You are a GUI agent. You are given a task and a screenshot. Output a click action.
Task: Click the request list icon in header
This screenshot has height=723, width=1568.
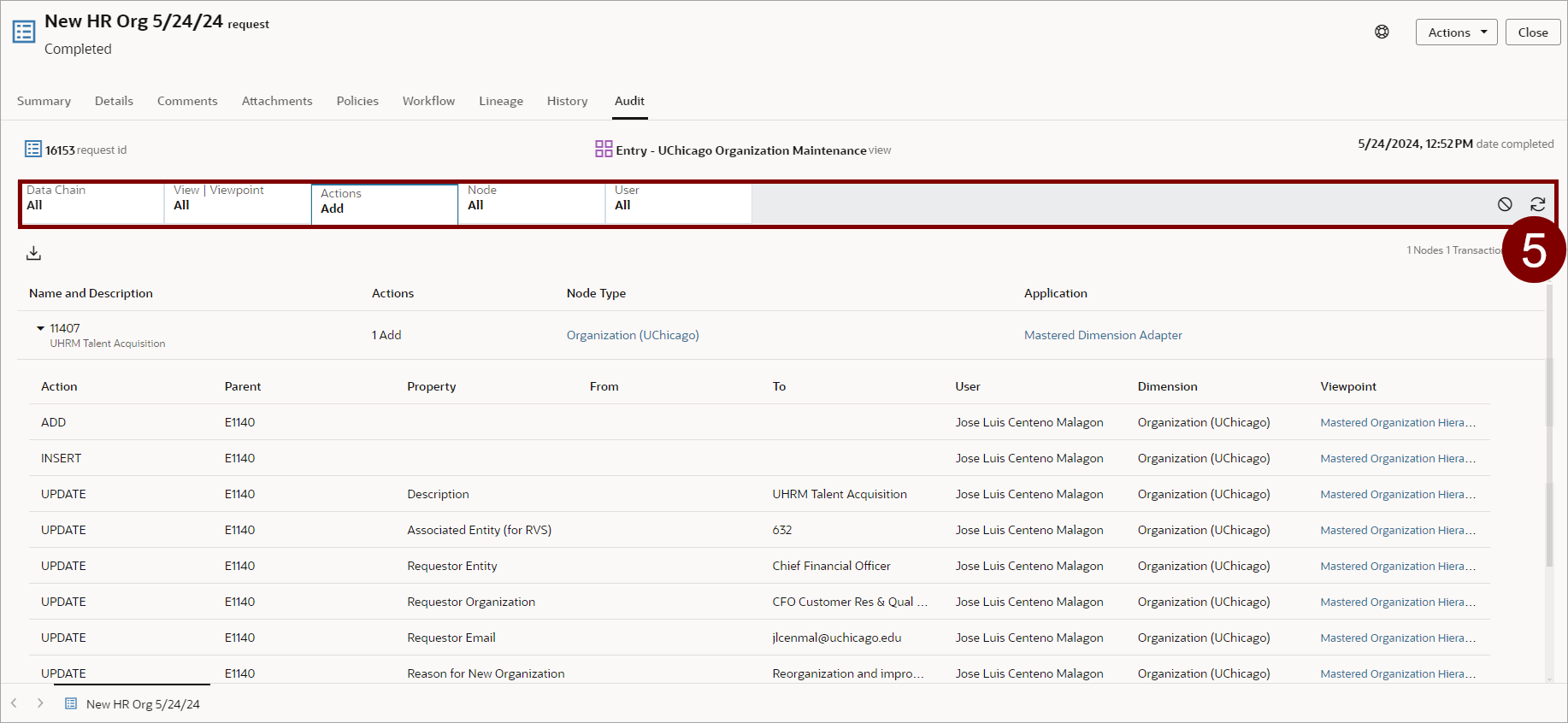(24, 32)
